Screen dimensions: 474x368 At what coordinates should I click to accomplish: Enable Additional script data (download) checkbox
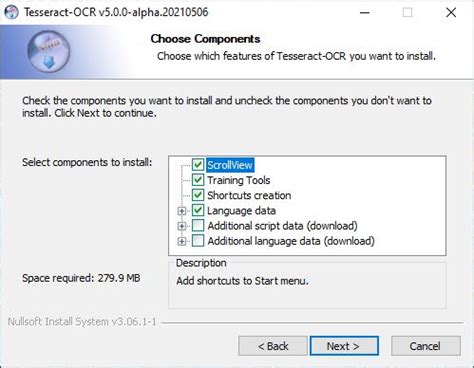tap(198, 226)
